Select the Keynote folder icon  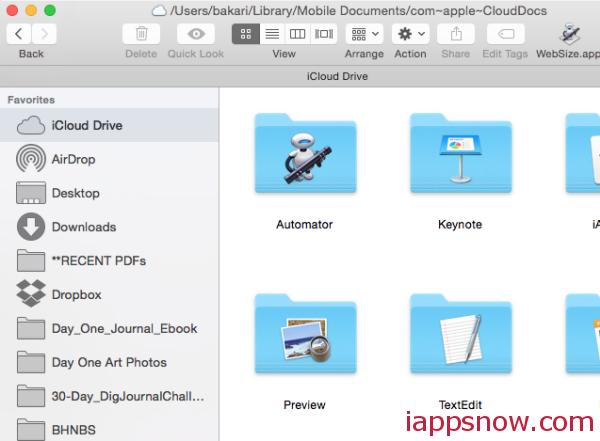click(461, 153)
